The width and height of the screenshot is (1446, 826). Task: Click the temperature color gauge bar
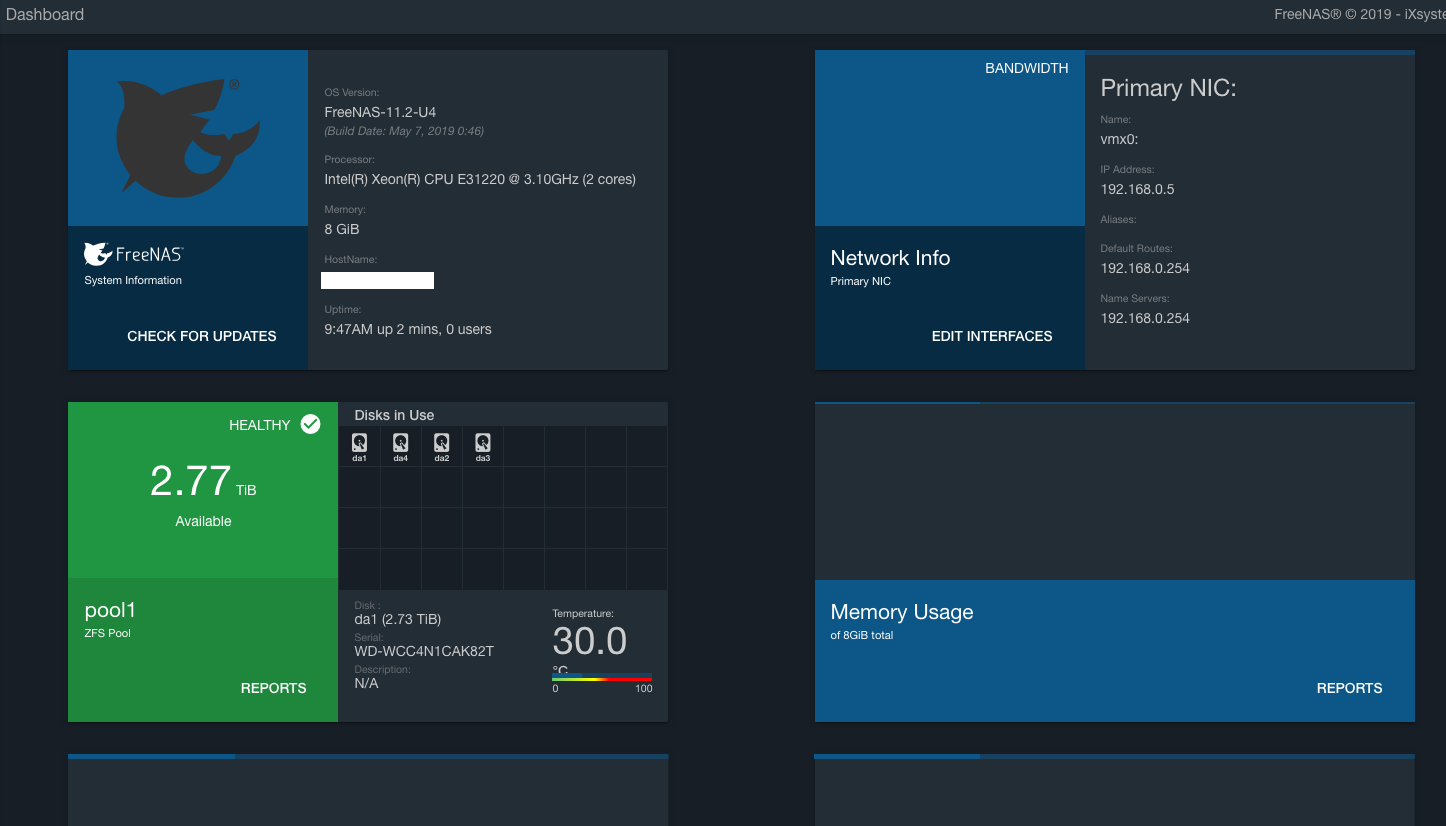602,679
